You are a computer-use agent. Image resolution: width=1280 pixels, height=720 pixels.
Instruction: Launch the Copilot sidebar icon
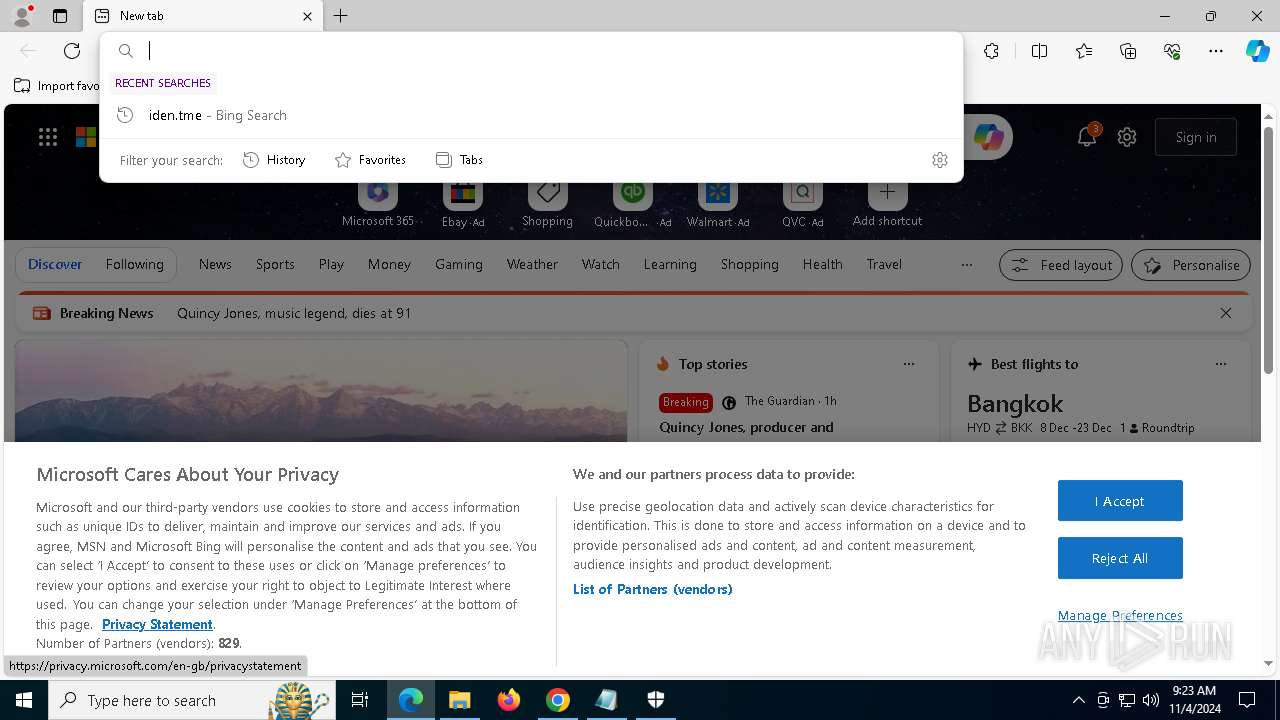coord(1257,51)
